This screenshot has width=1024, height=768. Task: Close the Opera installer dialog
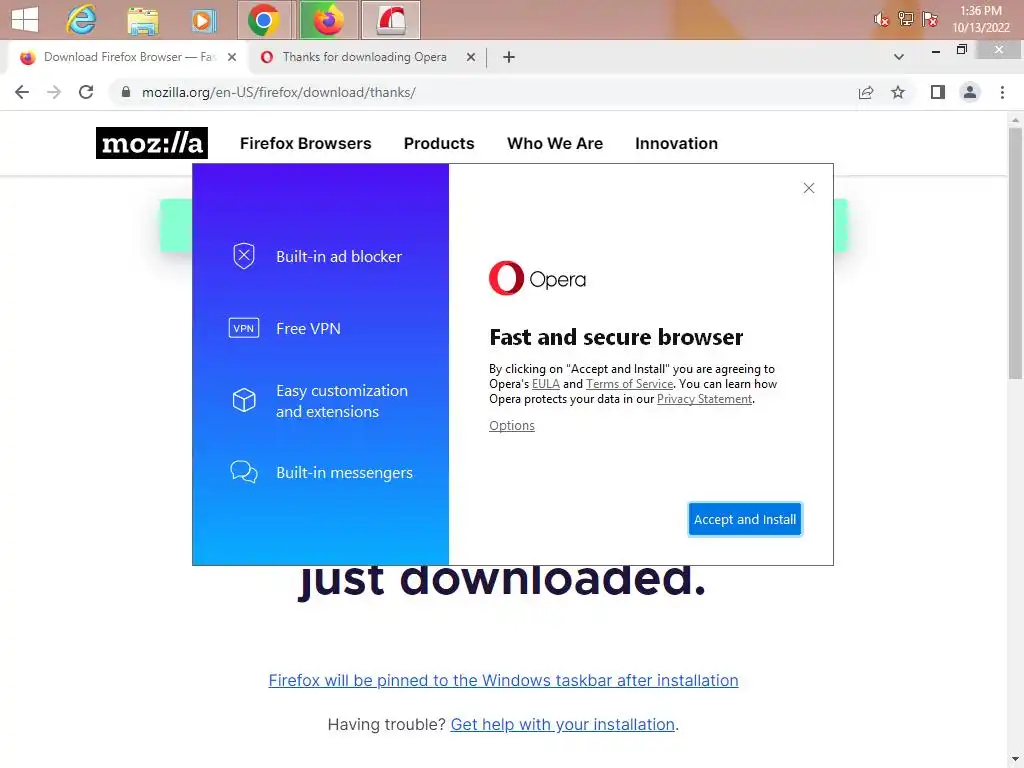click(x=808, y=188)
